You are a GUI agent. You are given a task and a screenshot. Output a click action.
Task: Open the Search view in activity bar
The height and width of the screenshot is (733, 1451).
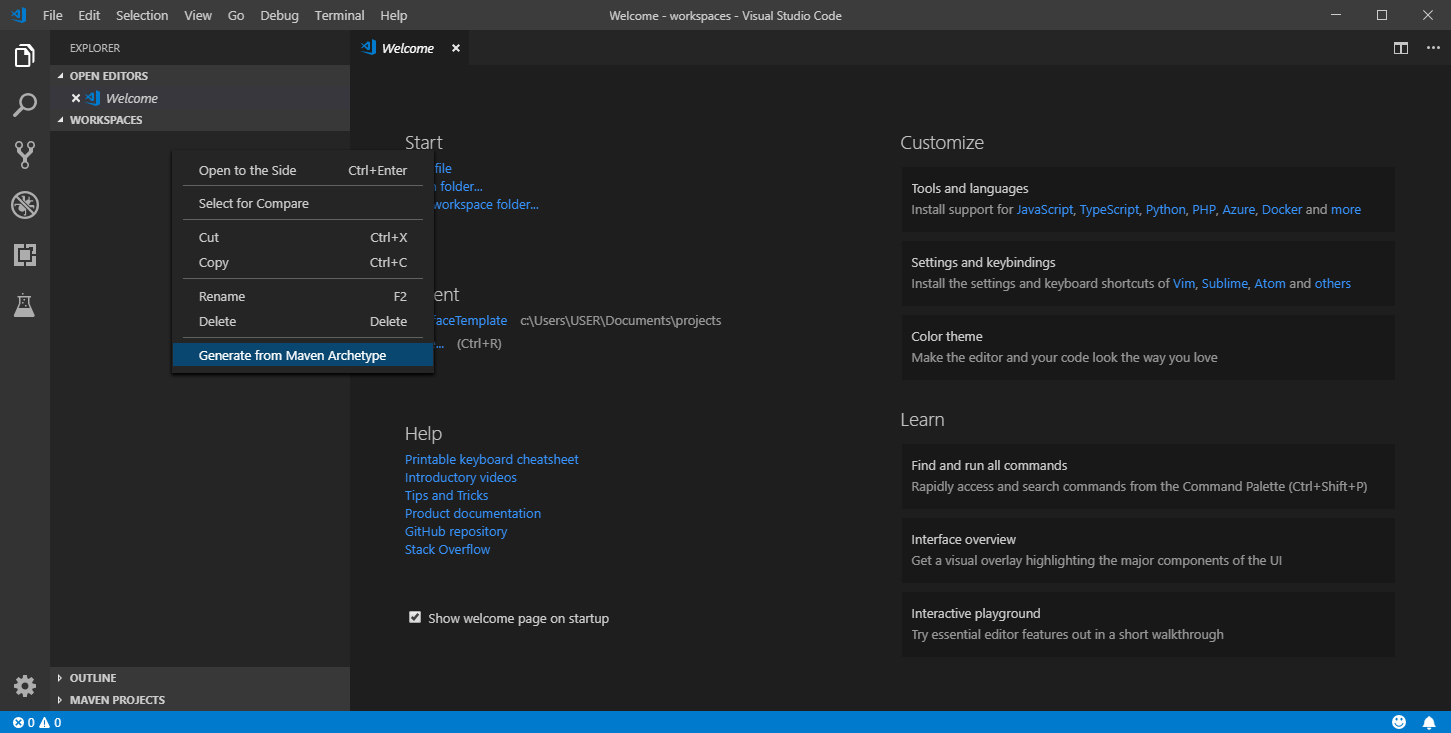25,104
